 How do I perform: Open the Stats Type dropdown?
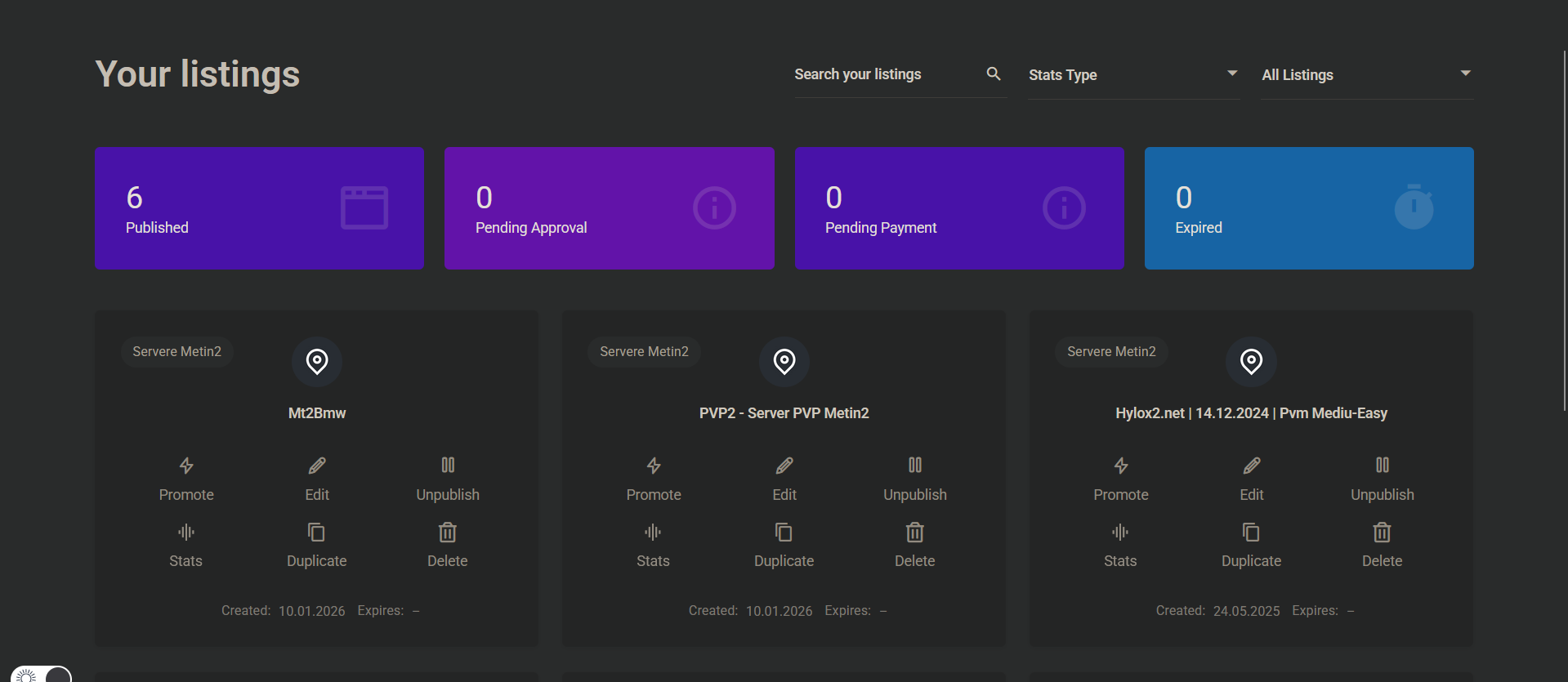1132,75
